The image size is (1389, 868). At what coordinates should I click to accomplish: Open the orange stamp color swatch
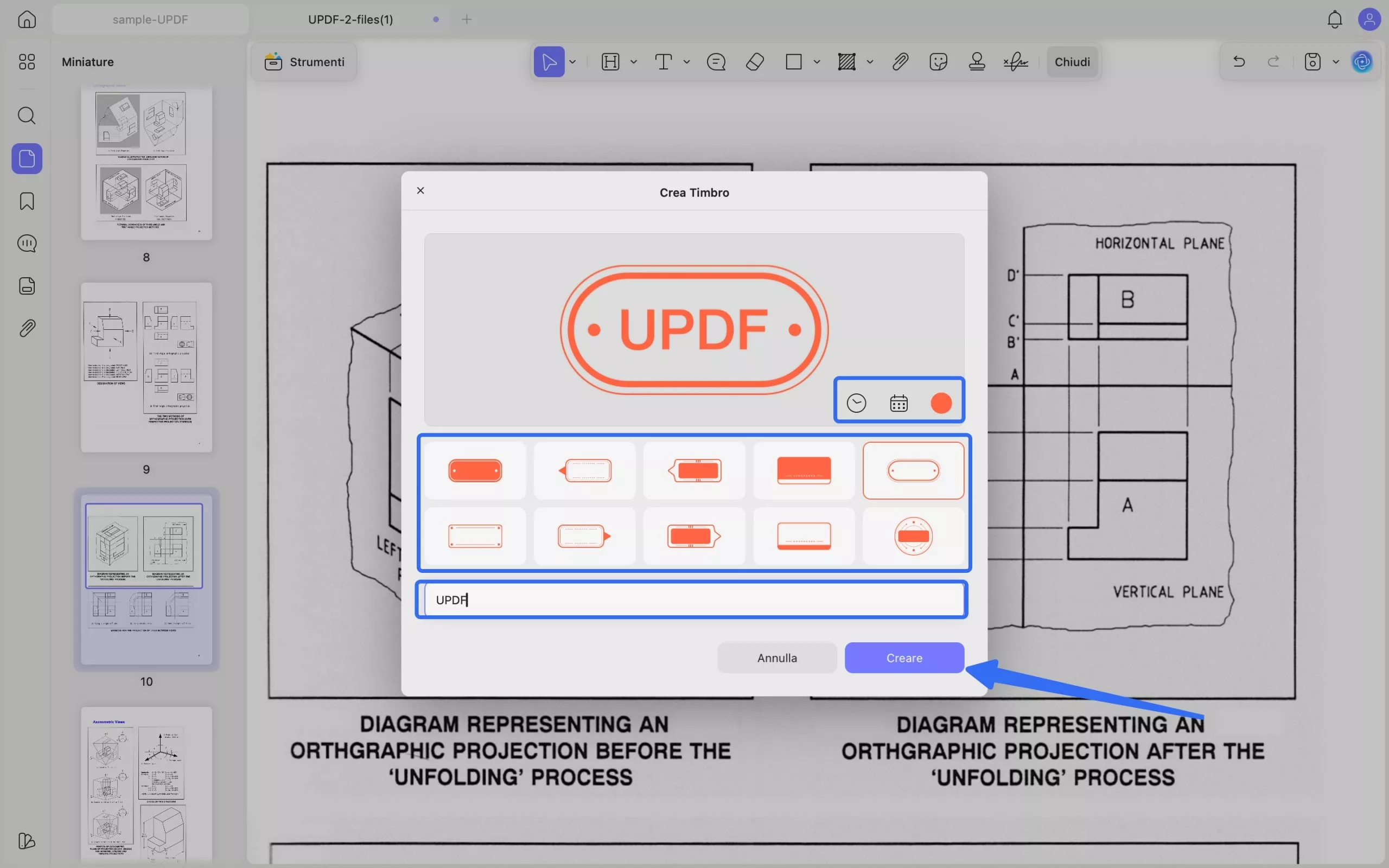941,403
